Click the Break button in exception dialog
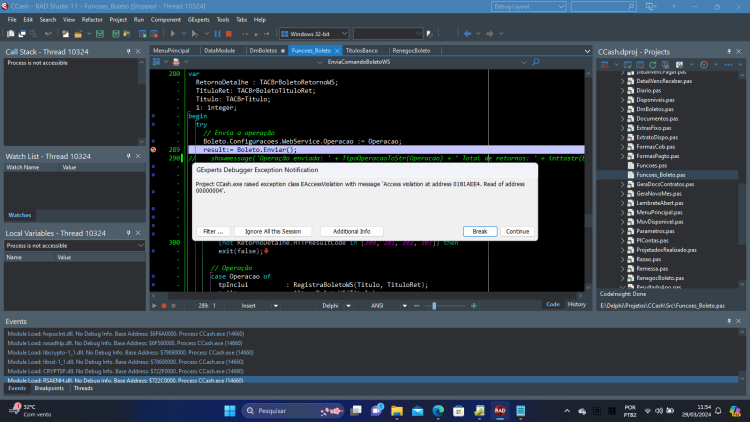This screenshot has height=422, width=750. (480, 231)
